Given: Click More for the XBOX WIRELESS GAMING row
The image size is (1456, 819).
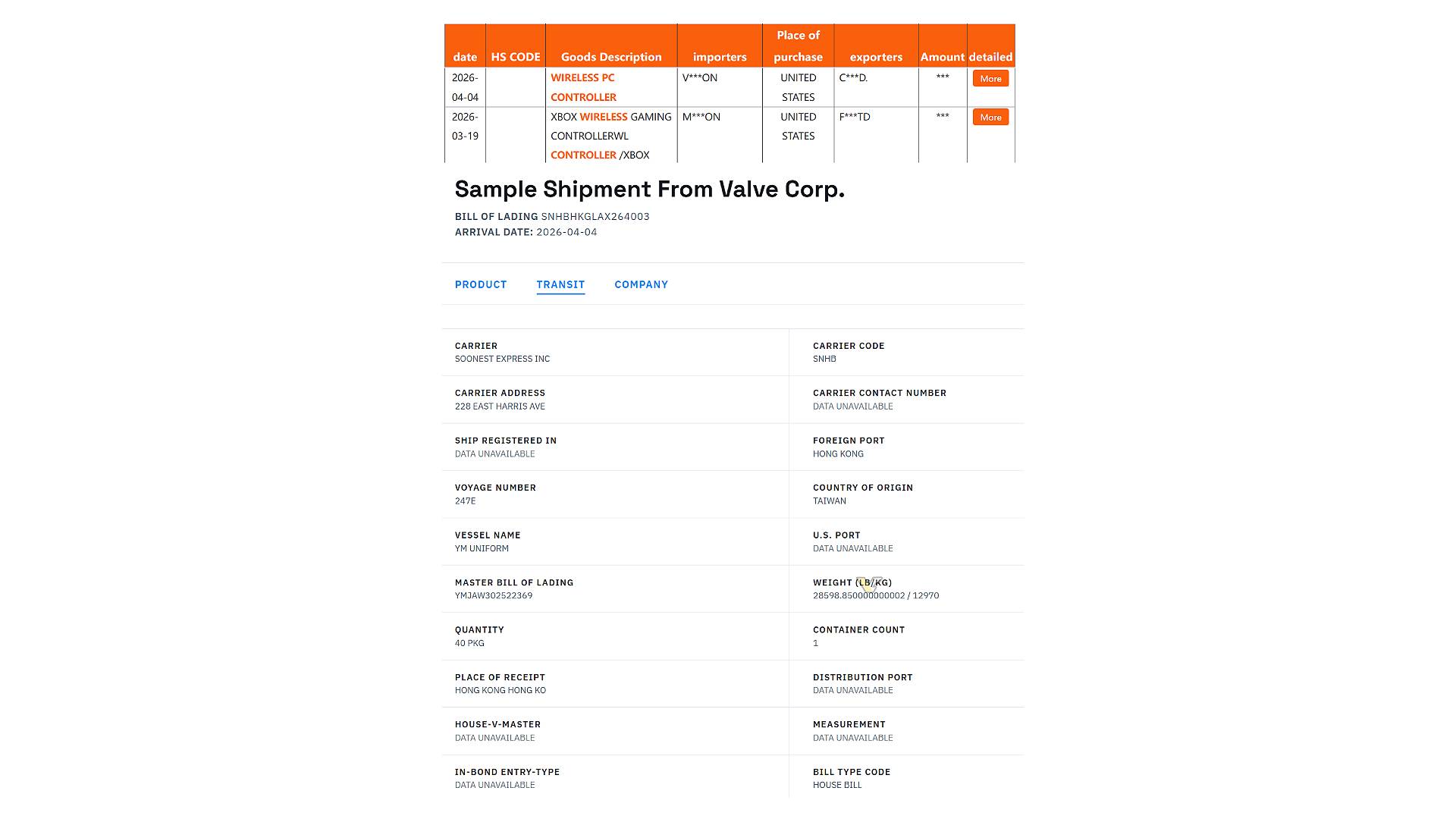Looking at the screenshot, I should (x=990, y=117).
